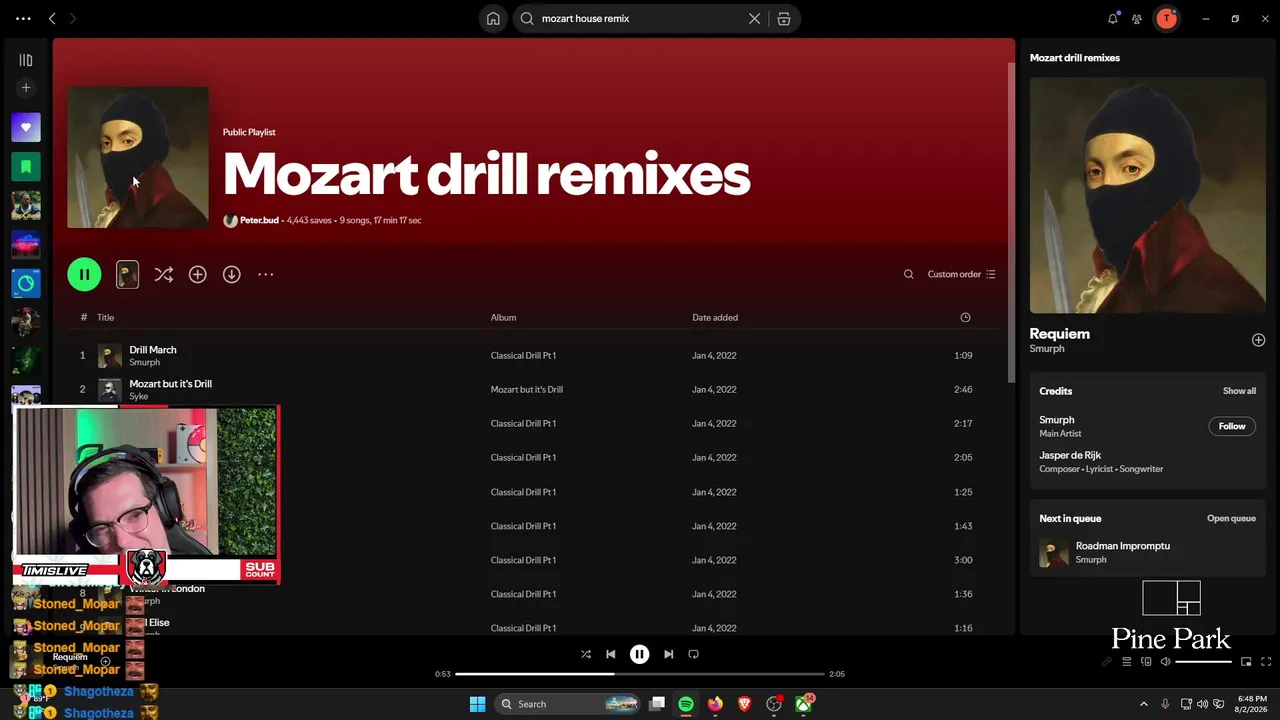The image size is (1280, 720).
Task: Skip to previous track
Action: click(x=611, y=654)
